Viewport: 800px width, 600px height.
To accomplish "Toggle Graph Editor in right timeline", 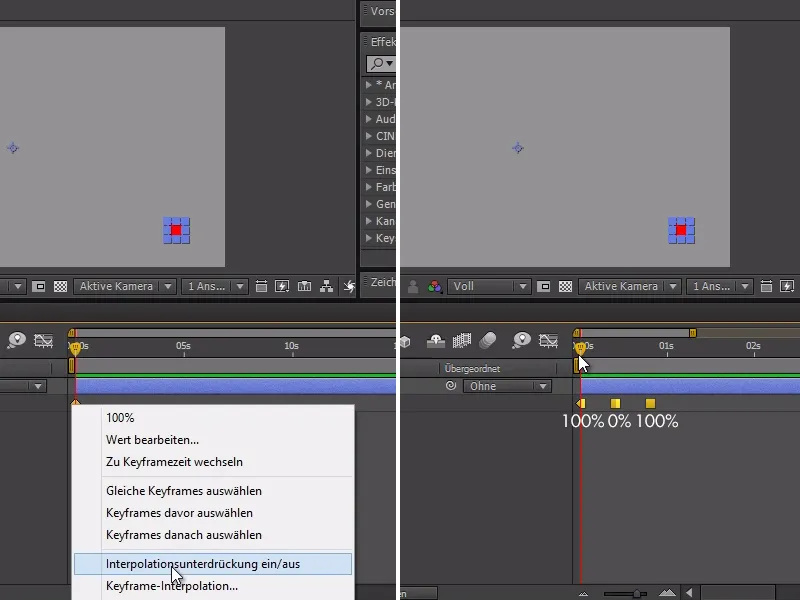I will 548,340.
